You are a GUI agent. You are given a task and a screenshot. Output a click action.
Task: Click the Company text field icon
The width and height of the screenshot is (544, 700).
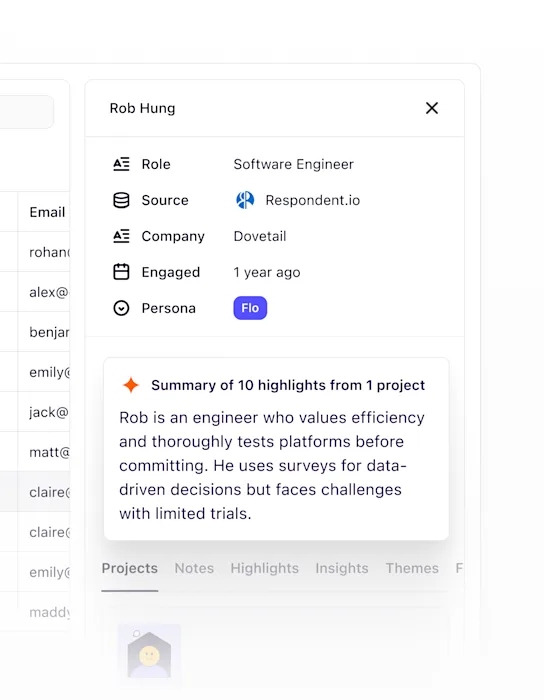121,236
